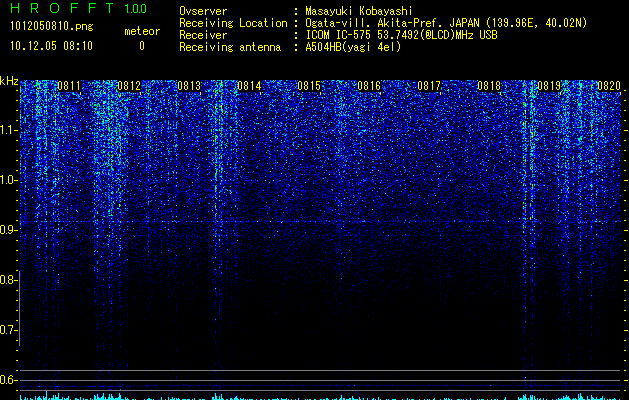629x400 pixels.
Task: Click the 0820 time marker
Action: point(609,86)
